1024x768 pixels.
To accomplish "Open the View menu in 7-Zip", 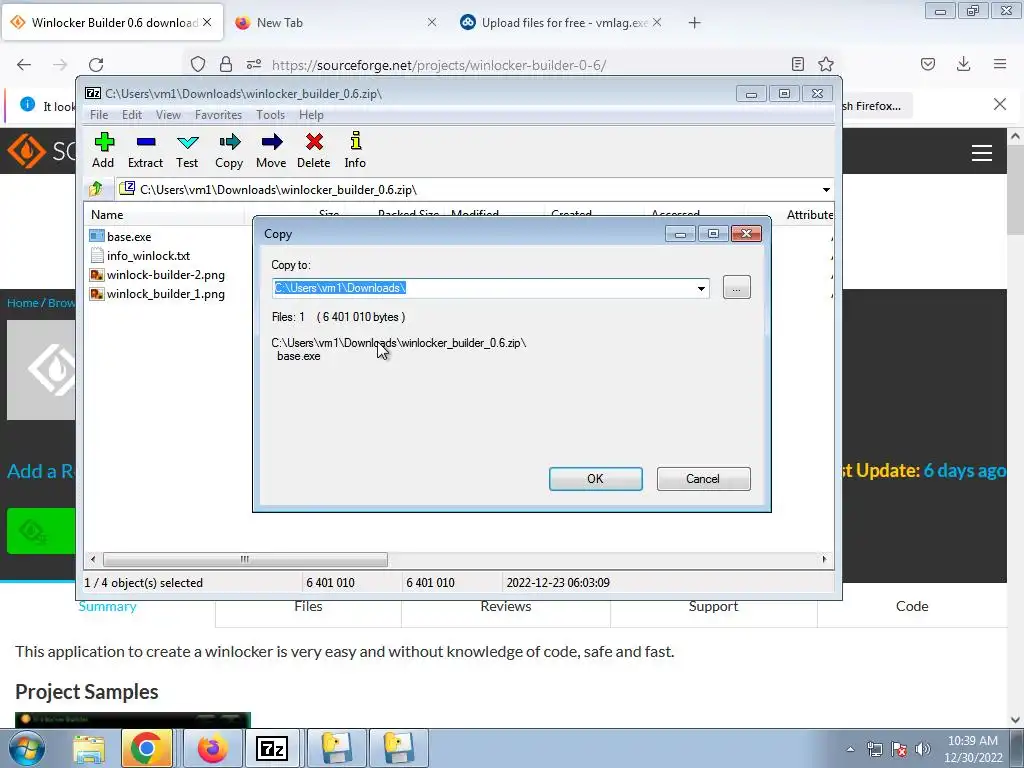I will pos(168,115).
